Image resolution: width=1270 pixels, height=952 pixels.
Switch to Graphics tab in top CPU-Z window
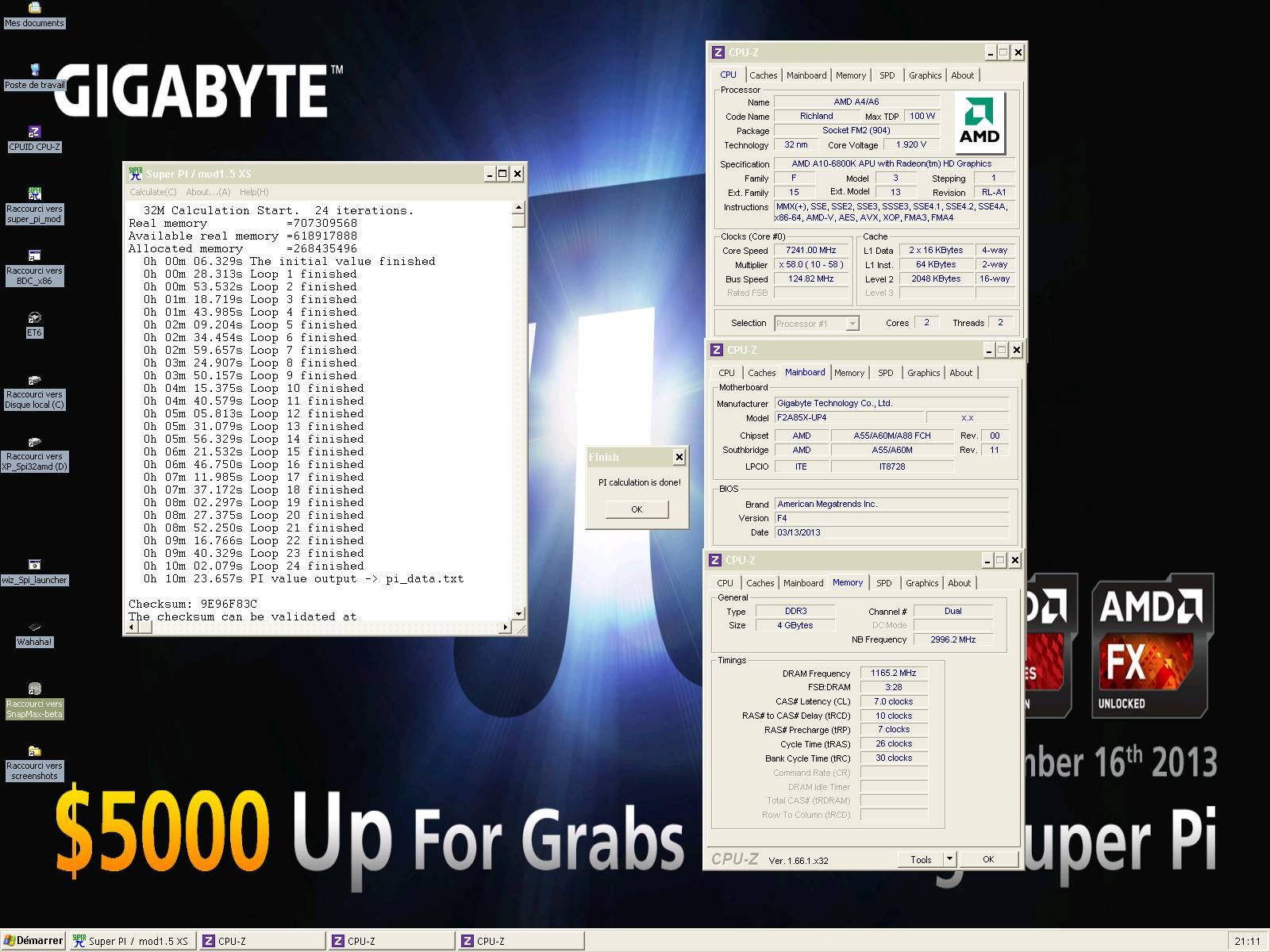(926, 75)
